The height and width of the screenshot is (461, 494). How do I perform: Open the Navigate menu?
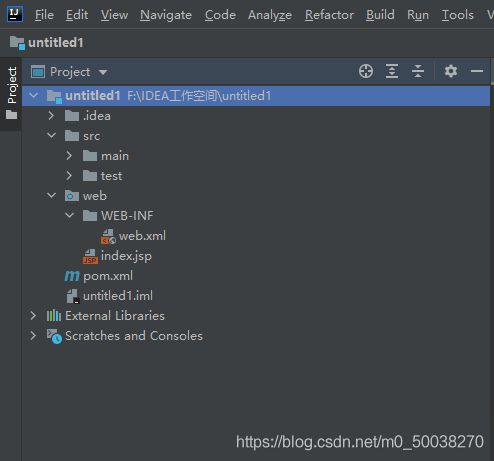click(166, 15)
